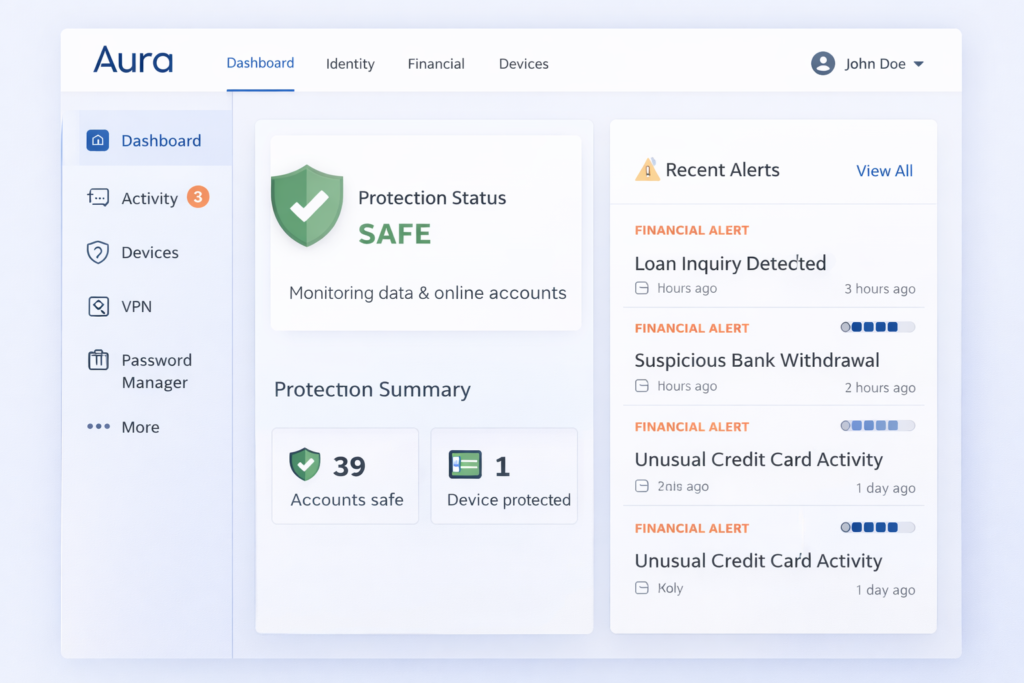Screen dimensions: 1024x683
Task: Switch to the Identity tab
Action: point(350,63)
